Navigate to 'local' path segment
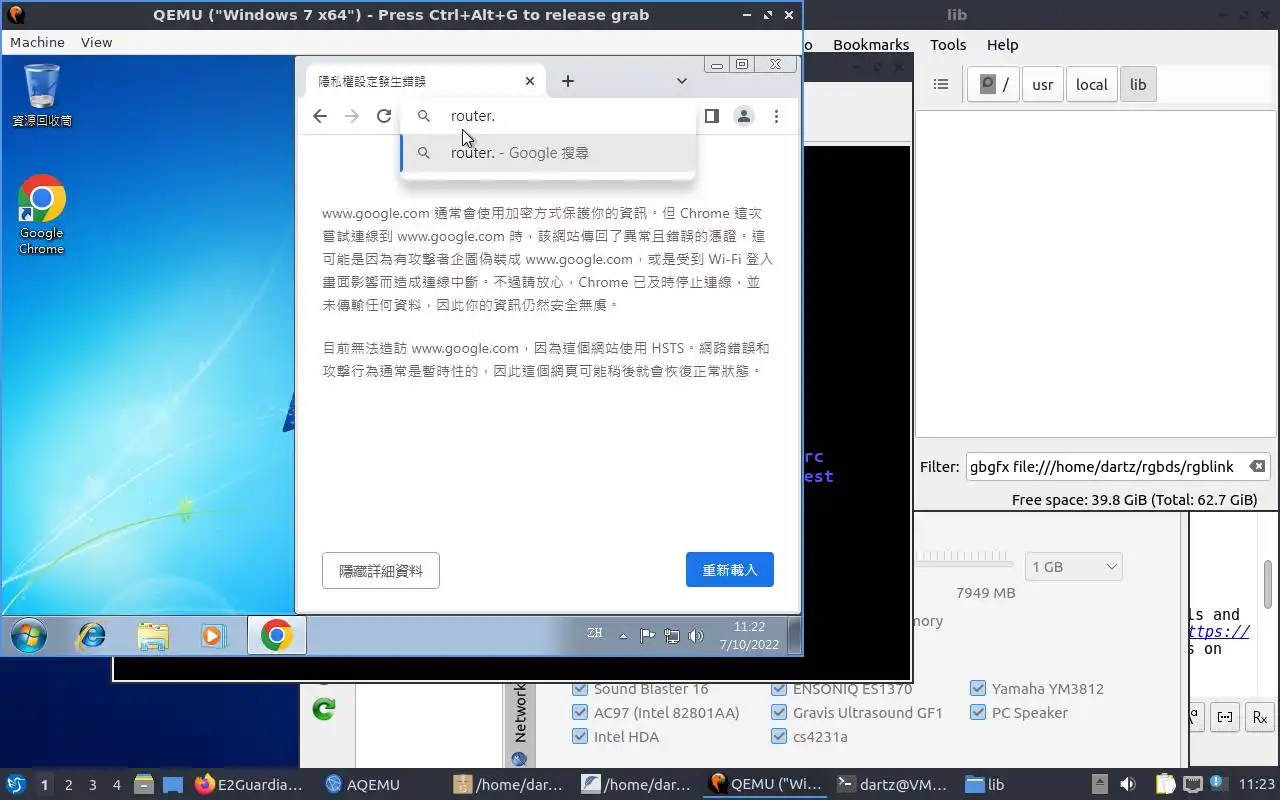Viewport: 1280px width, 800px height. pyautogui.click(x=1091, y=84)
